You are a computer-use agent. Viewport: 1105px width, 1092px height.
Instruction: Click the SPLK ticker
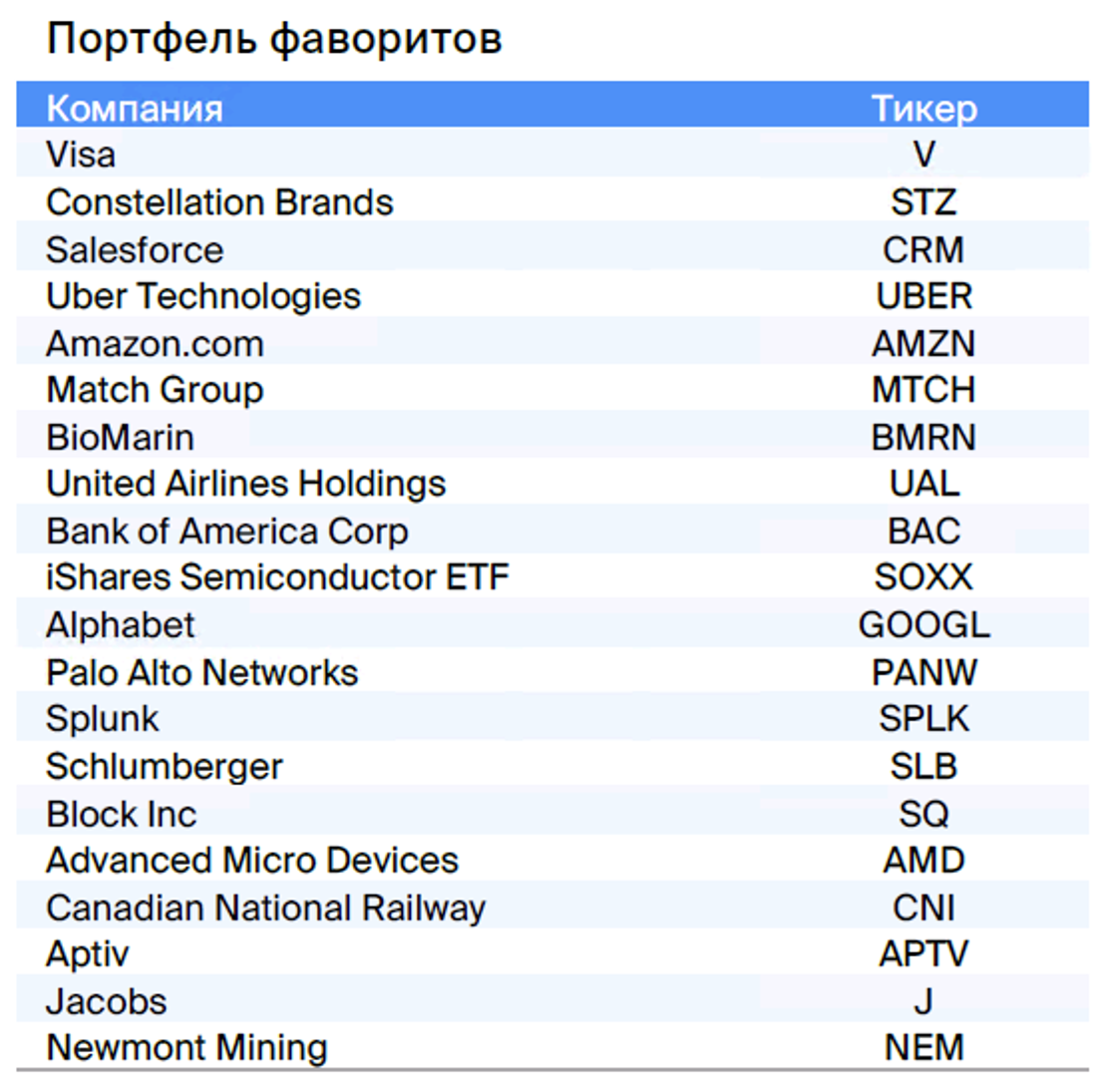923,719
